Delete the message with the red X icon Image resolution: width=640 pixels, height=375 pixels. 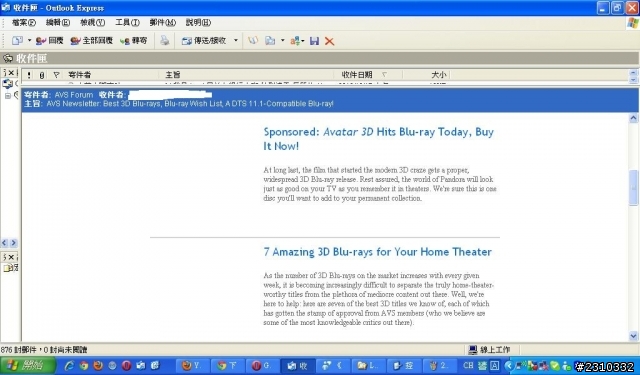point(329,41)
